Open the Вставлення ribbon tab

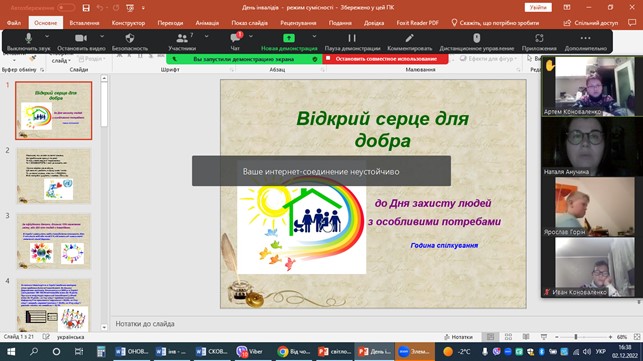[x=84, y=23]
